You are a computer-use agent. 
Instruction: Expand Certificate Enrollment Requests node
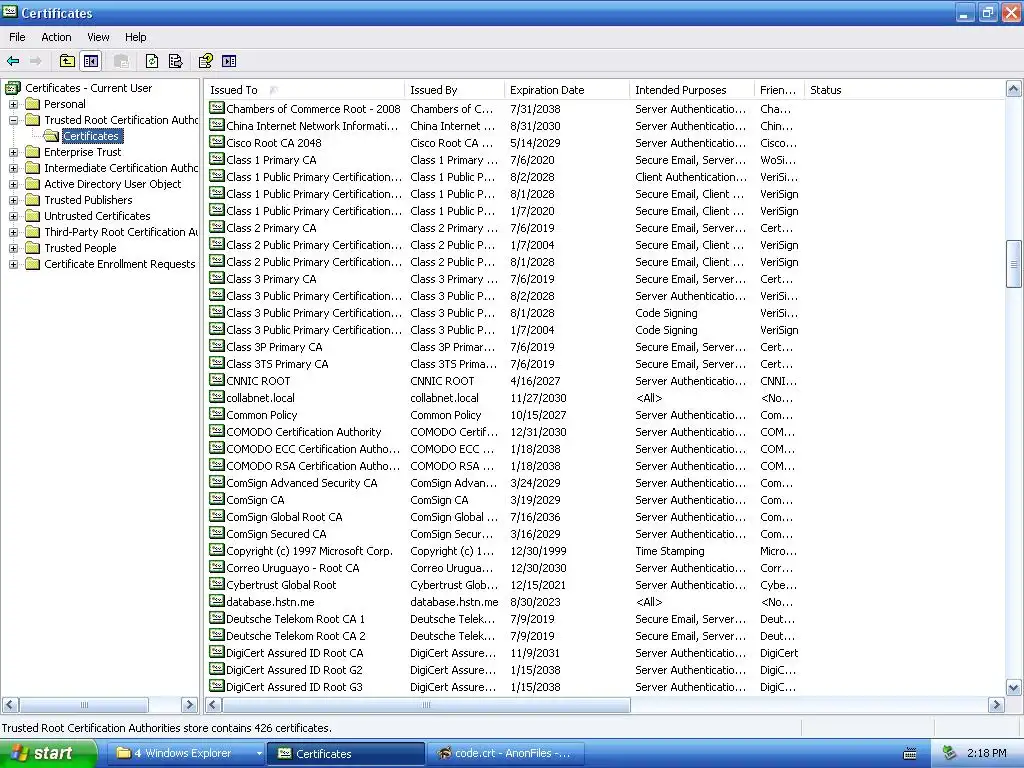pyautogui.click(x=13, y=264)
